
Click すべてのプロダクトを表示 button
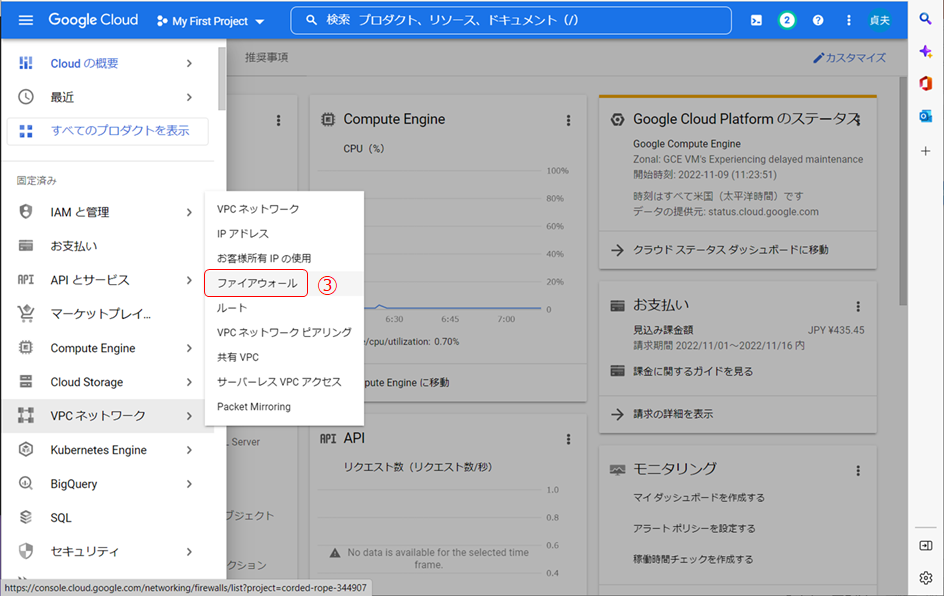[x=108, y=131]
